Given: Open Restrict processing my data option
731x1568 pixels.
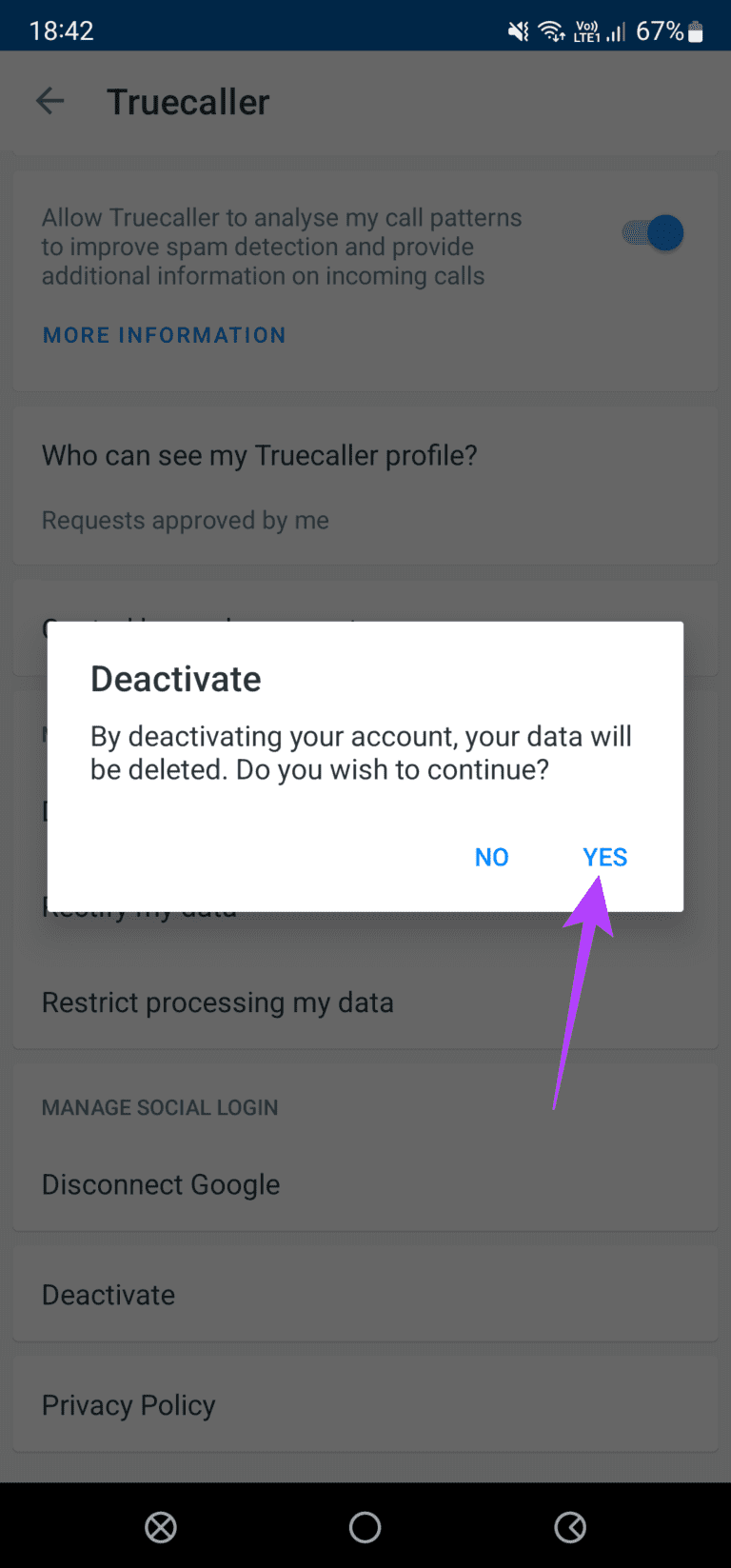Looking at the screenshot, I should [217, 1002].
